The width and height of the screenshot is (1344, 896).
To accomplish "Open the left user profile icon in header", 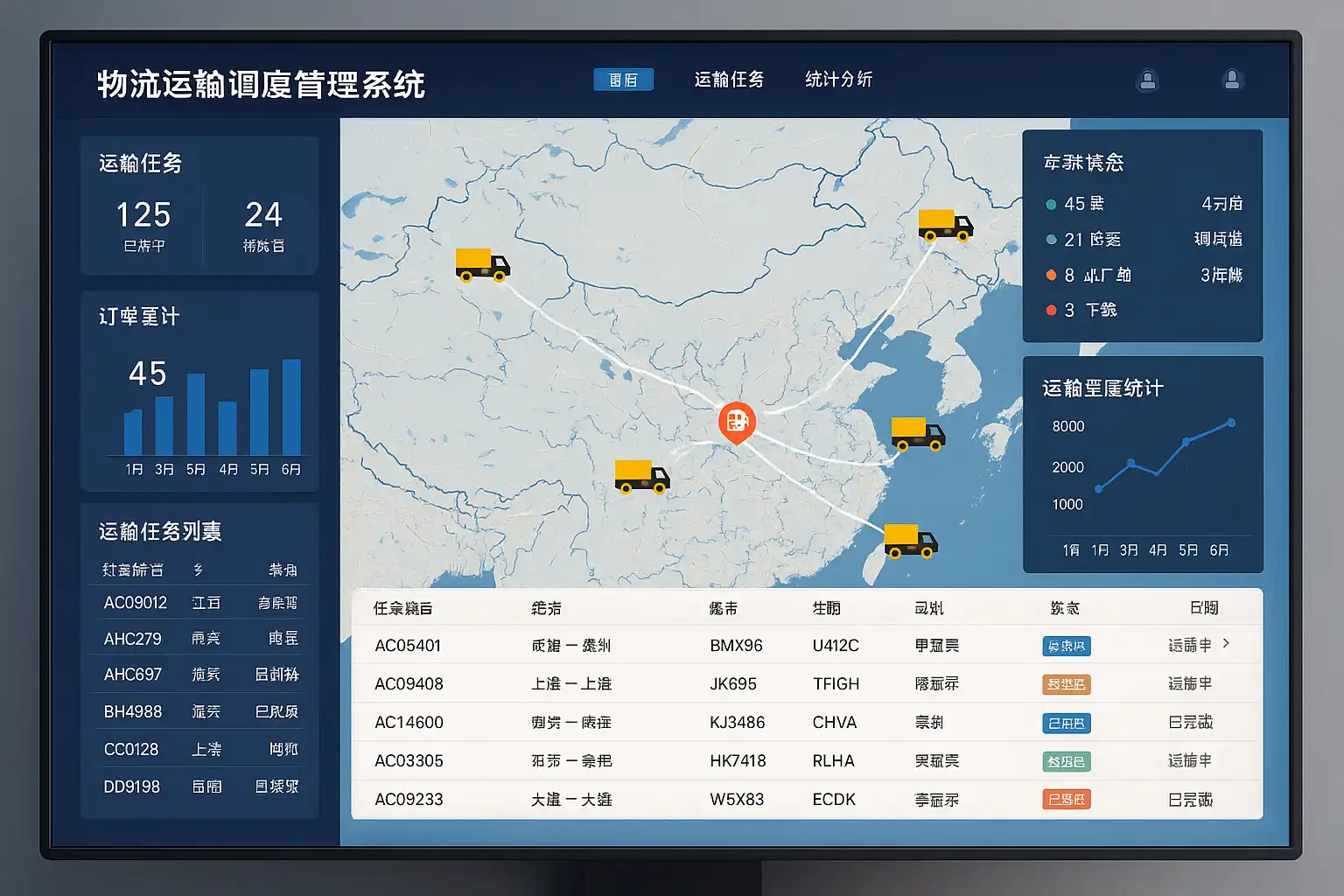I will pyautogui.click(x=1147, y=80).
